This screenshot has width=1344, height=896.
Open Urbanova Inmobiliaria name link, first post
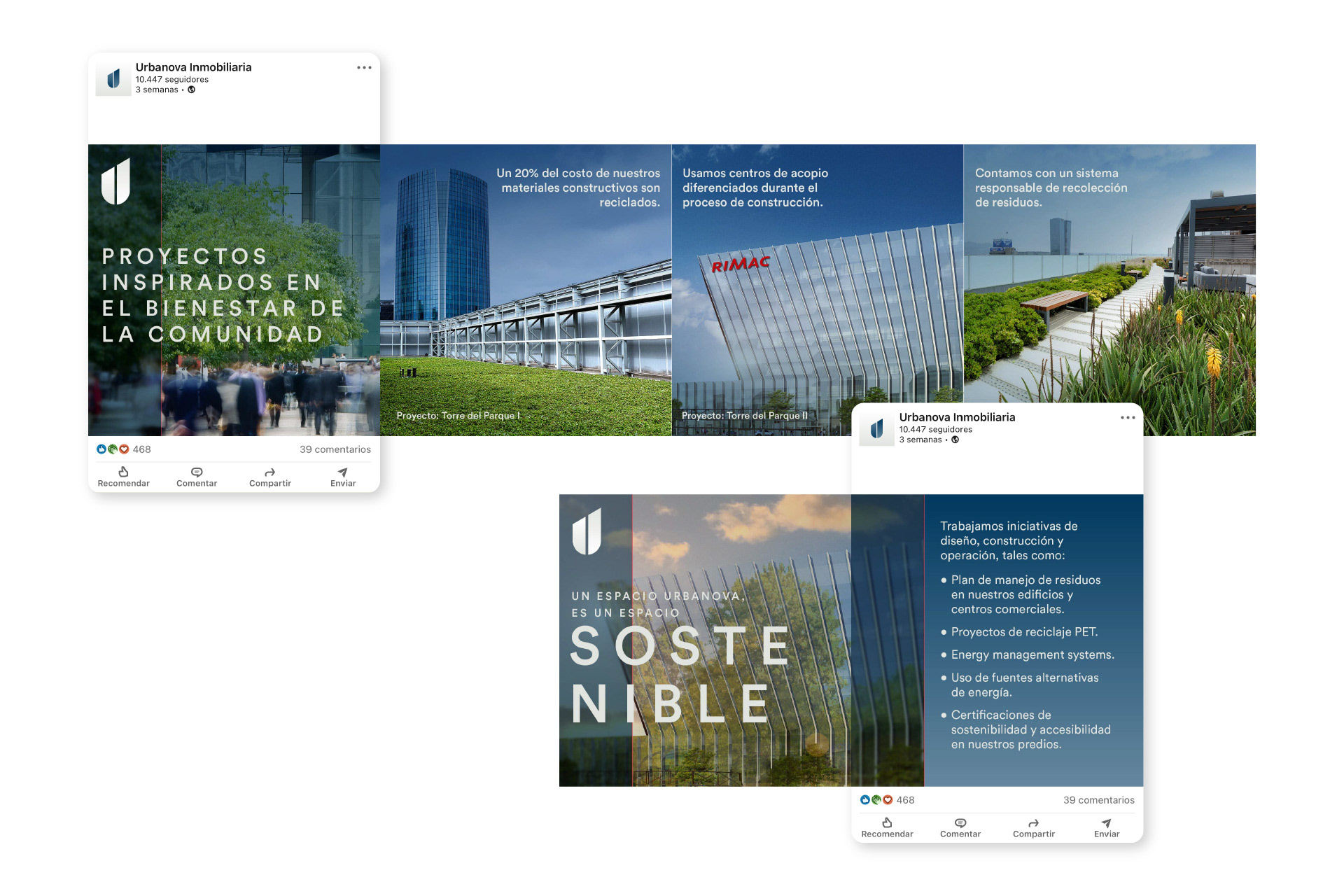click(193, 67)
